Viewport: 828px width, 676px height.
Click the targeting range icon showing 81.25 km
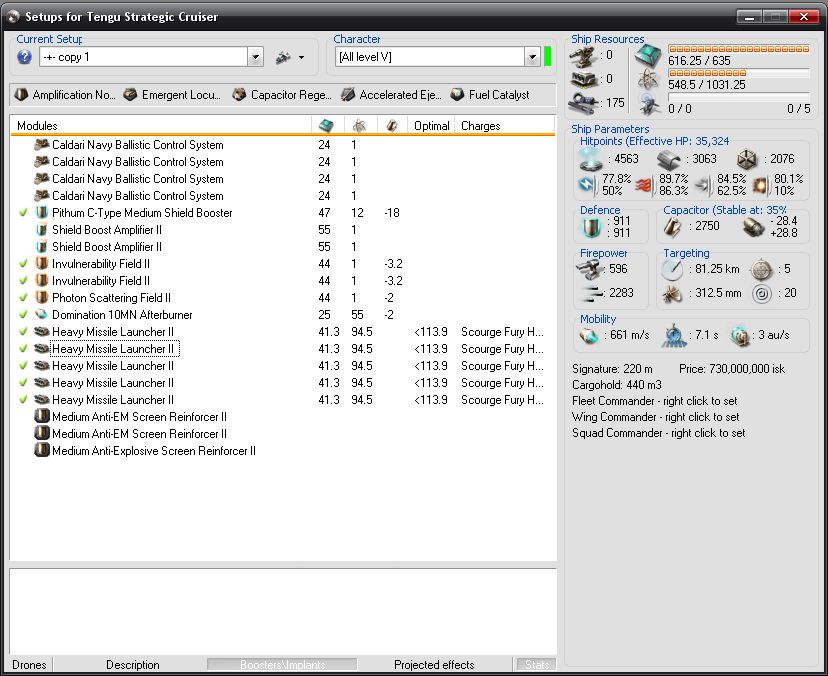pyautogui.click(x=673, y=270)
